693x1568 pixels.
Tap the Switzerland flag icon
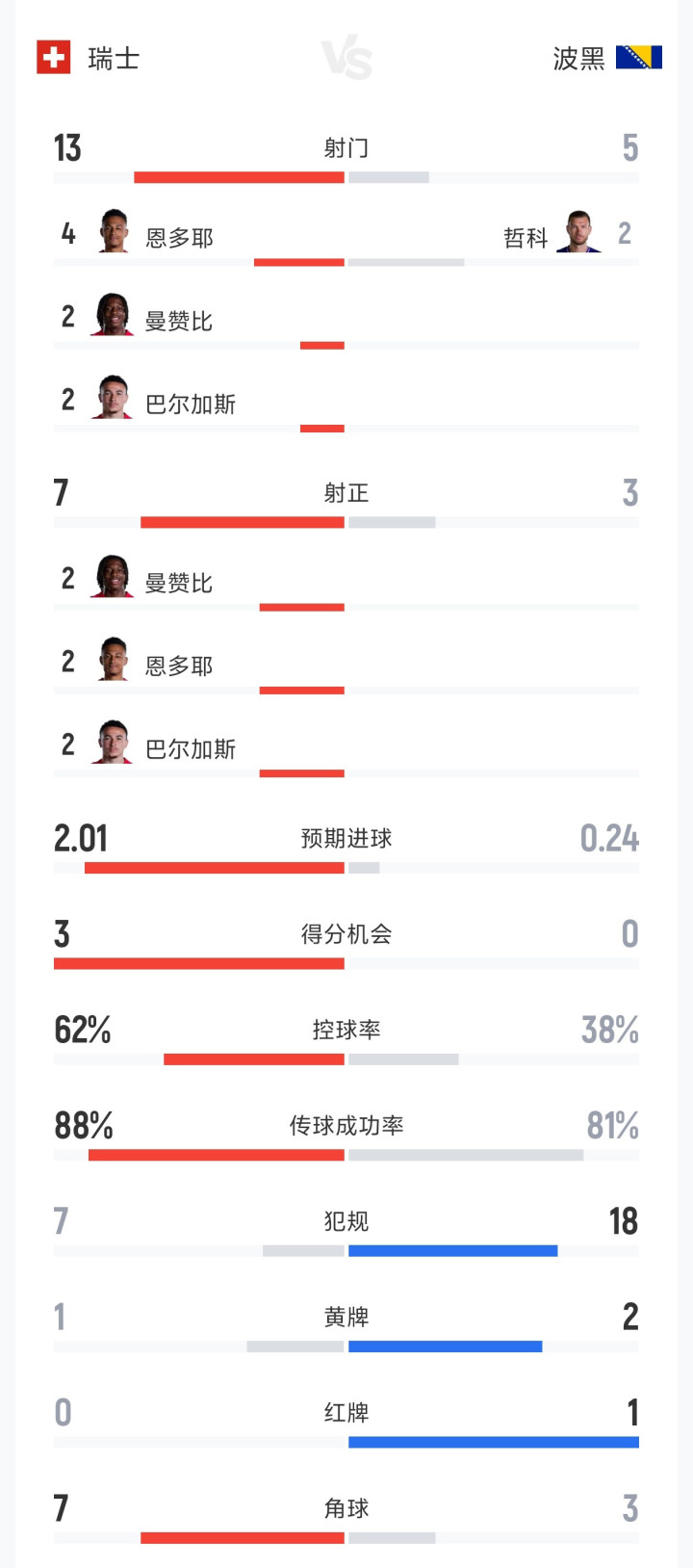[54, 58]
